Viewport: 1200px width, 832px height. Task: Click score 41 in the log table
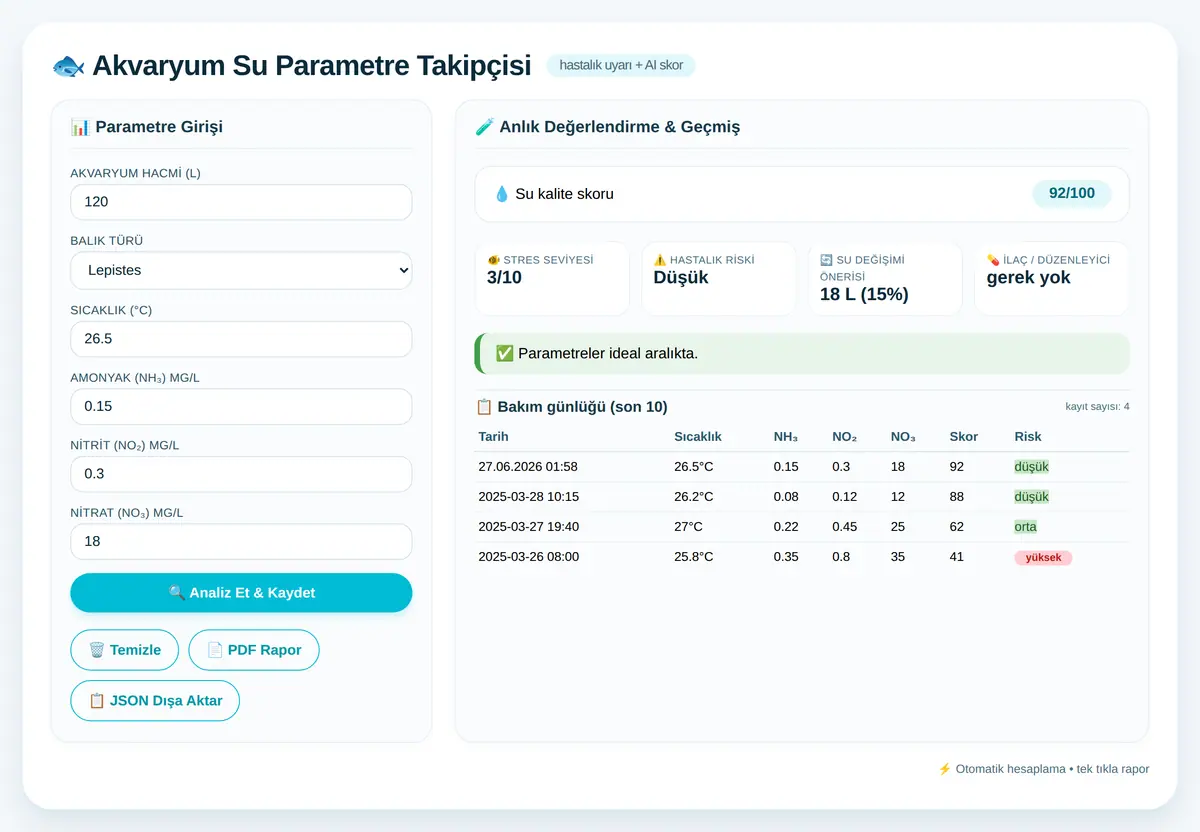coord(957,557)
